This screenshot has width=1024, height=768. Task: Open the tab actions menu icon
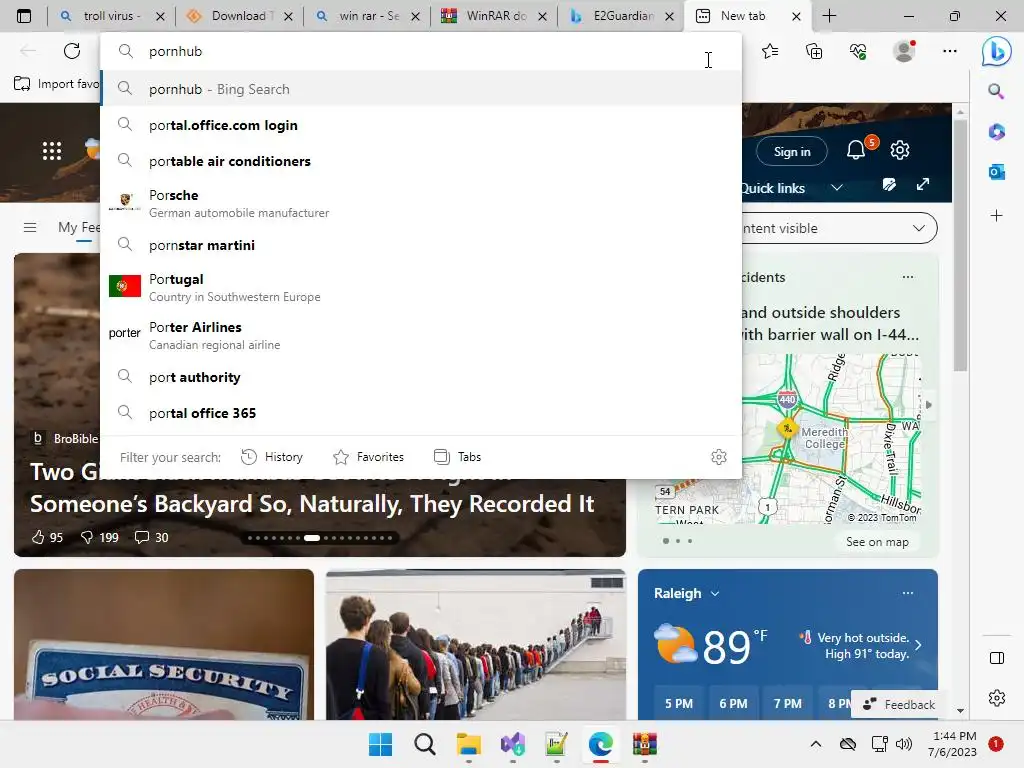tap(24, 16)
